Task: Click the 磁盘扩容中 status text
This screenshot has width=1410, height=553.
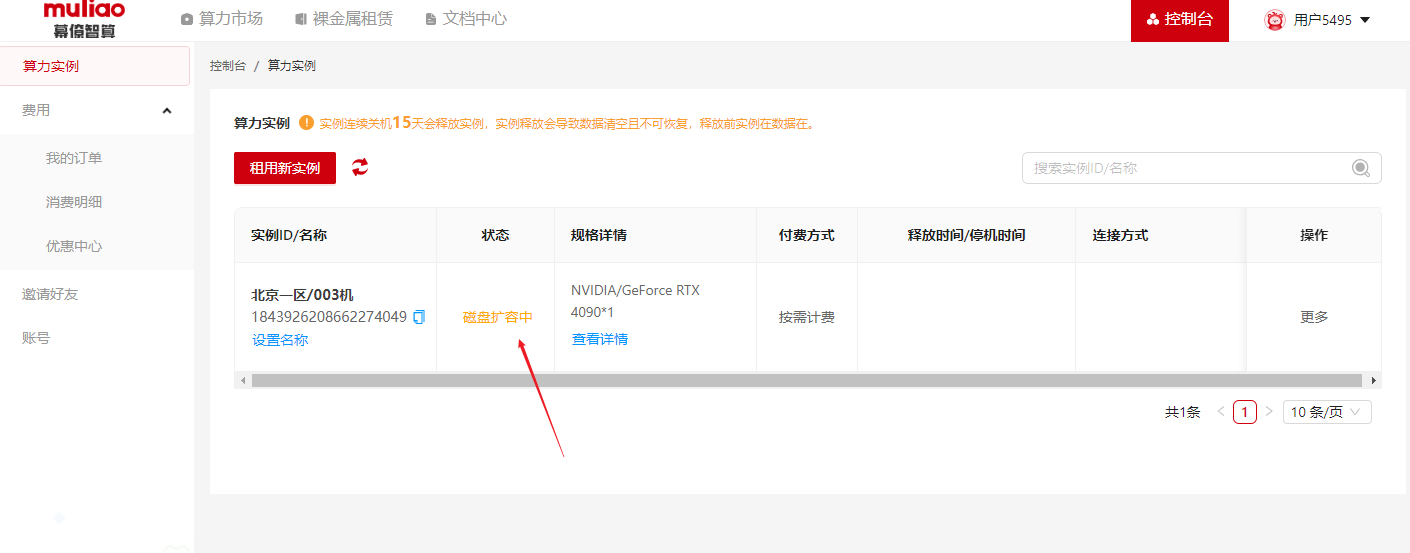Action: click(498, 317)
